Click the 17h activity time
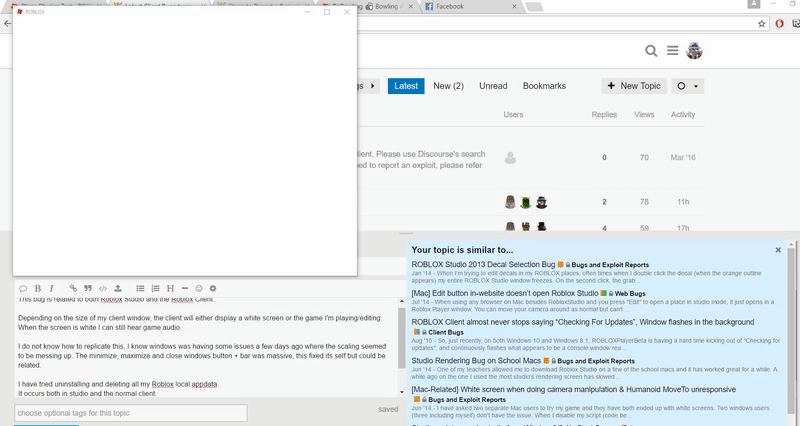 click(x=683, y=228)
